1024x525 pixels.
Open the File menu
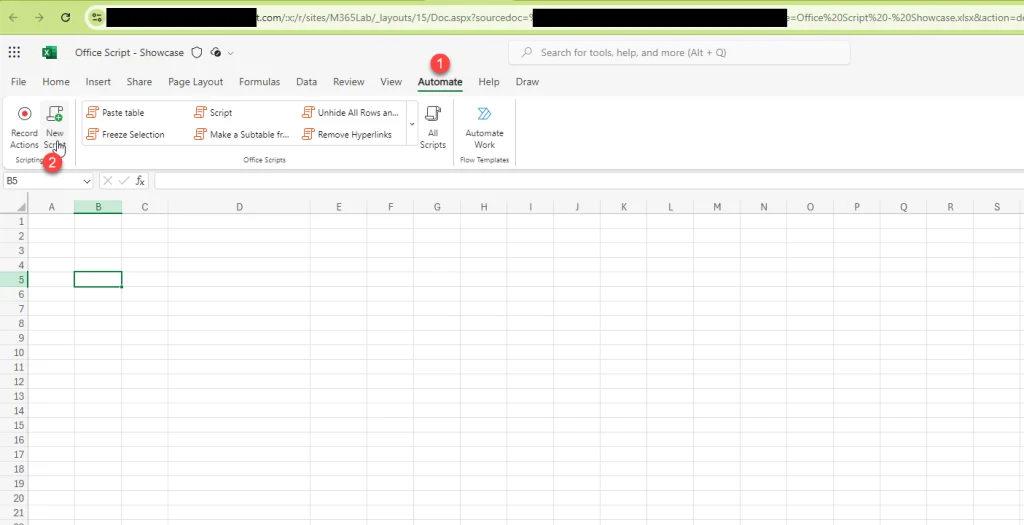pos(19,82)
